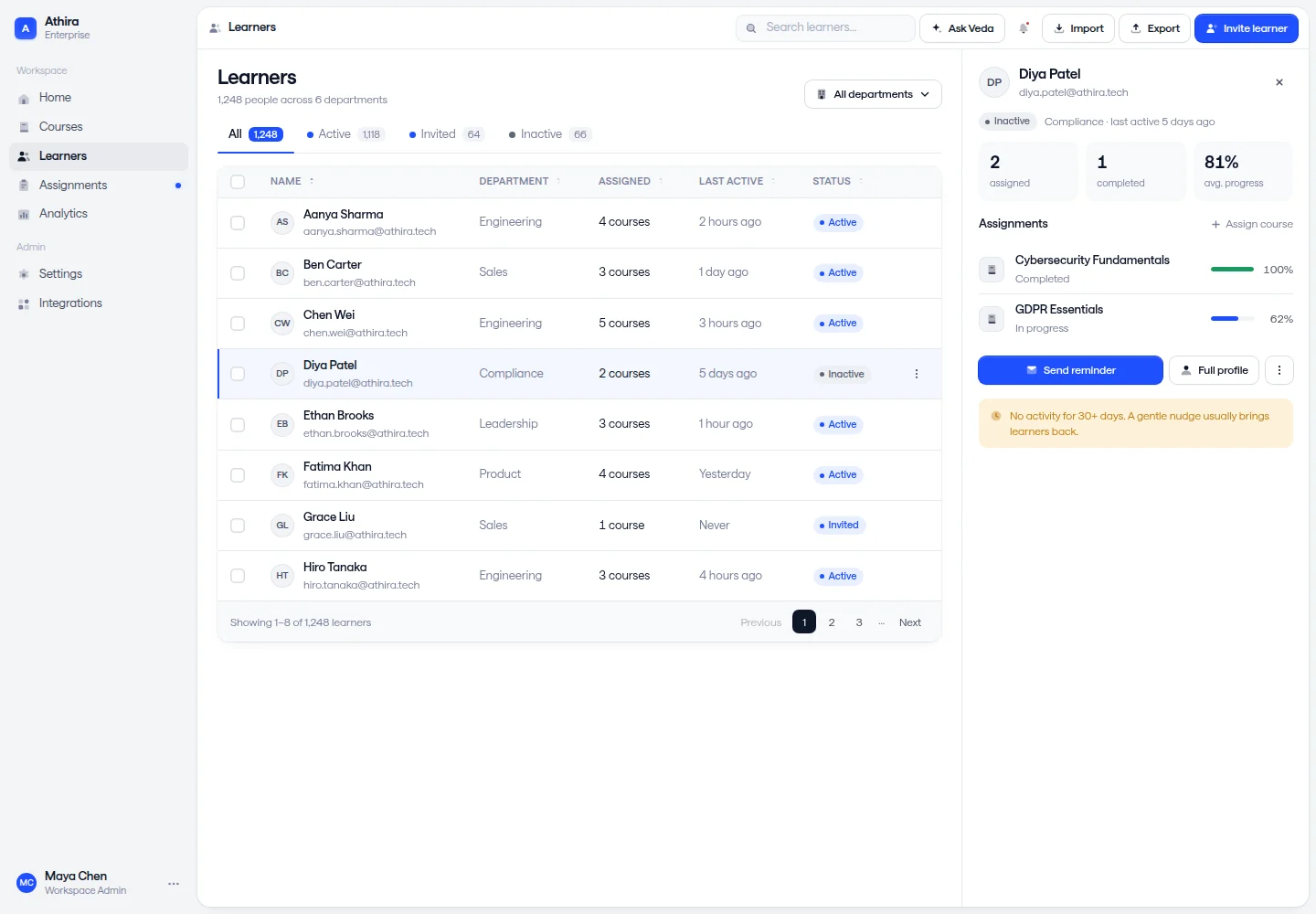Viewport: 1316px width, 914px height.
Task: Open row actions menu for Diya Patel
Action: (x=917, y=374)
